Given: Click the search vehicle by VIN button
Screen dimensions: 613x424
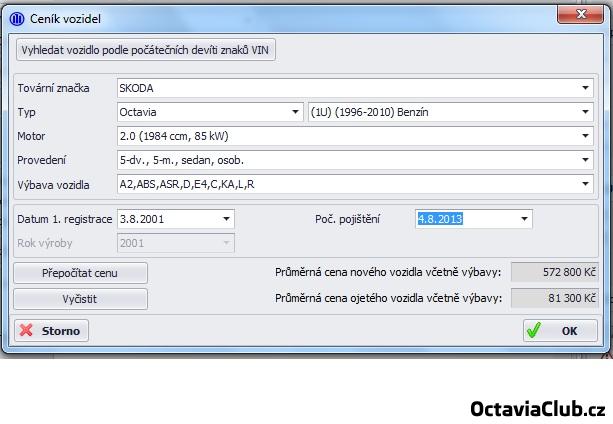Looking at the screenshot, I should pyautogui.click(x=146, y=50).
